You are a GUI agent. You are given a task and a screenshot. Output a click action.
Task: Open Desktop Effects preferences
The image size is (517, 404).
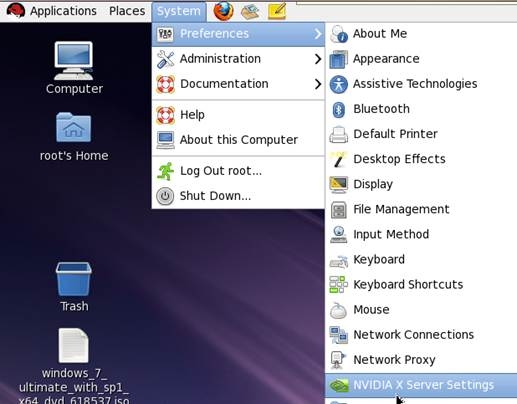pyautogui.click(x=421, y=159)
